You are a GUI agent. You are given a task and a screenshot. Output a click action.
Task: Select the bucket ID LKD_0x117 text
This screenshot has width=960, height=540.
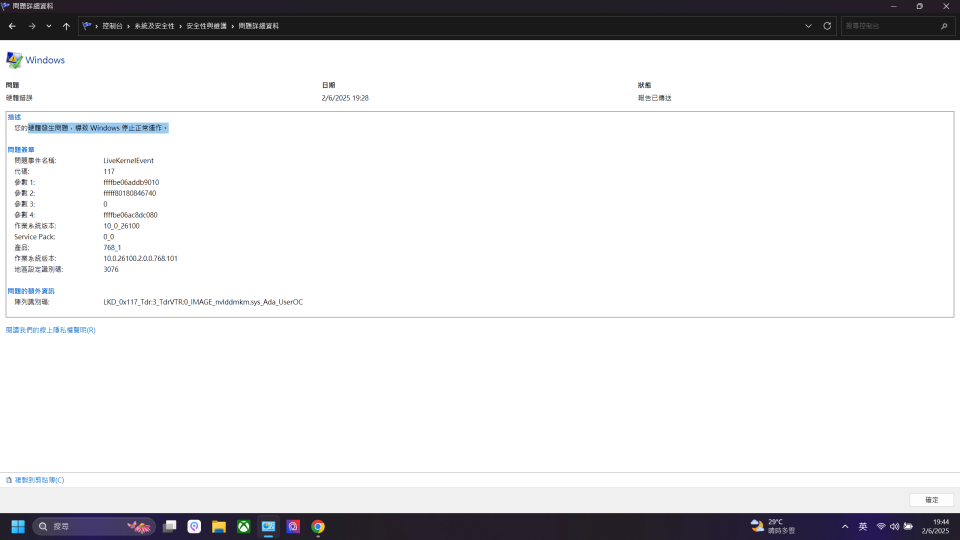(x=203, y=302)
